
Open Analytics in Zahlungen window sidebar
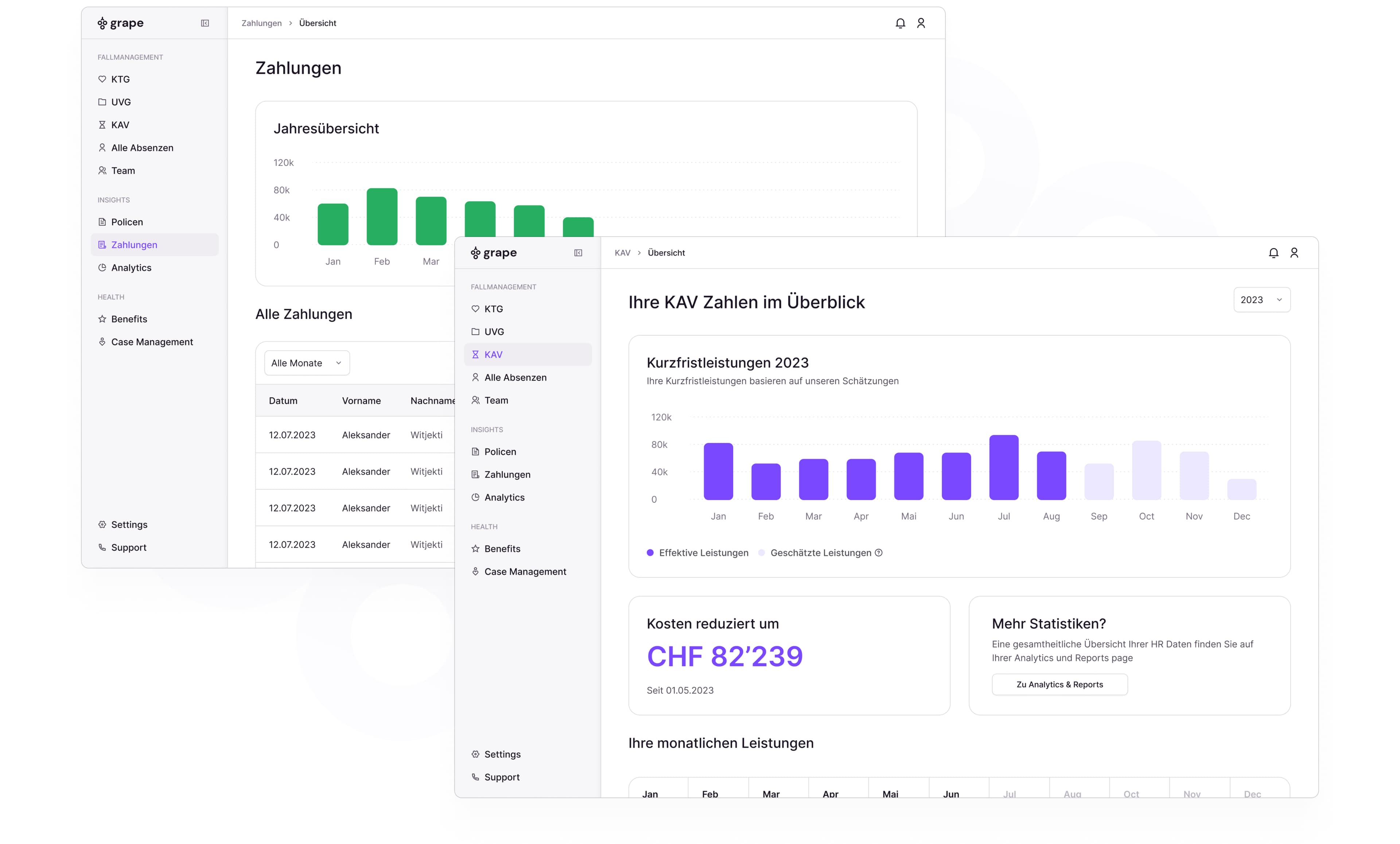[131, 268]
